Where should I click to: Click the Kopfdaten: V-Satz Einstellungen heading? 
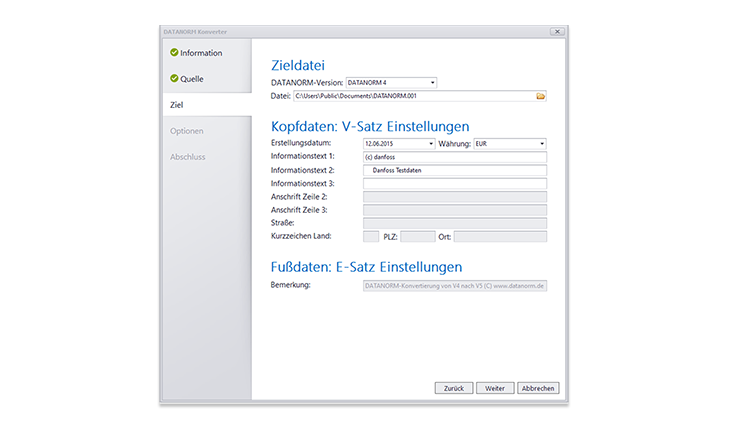pyautogui.click(x=370, y=126)
